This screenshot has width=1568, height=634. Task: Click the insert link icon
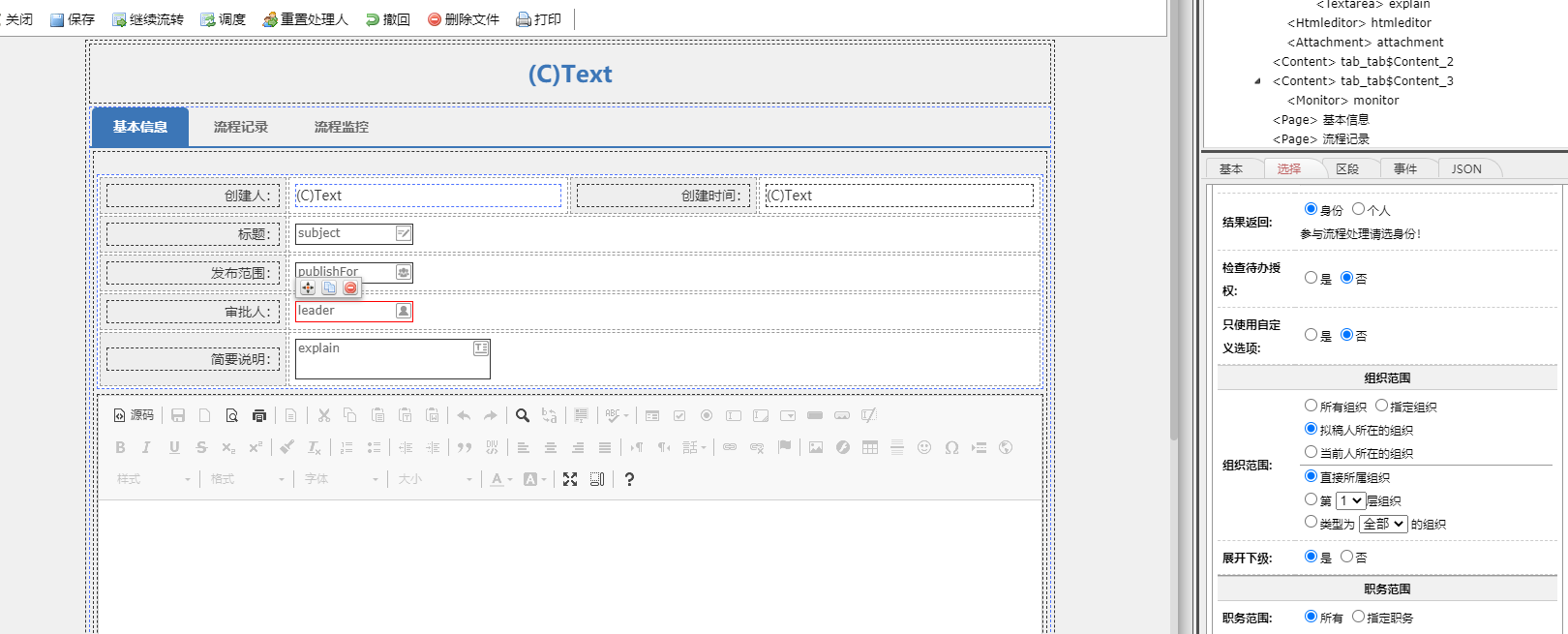tap(730, 447)
